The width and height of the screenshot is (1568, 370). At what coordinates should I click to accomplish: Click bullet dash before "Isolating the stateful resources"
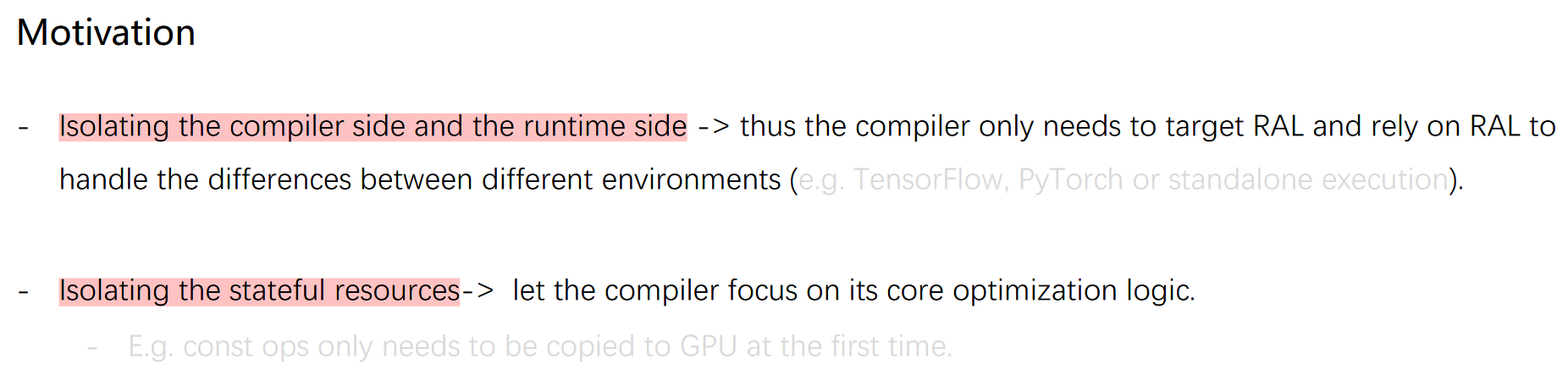click(24, 292)
